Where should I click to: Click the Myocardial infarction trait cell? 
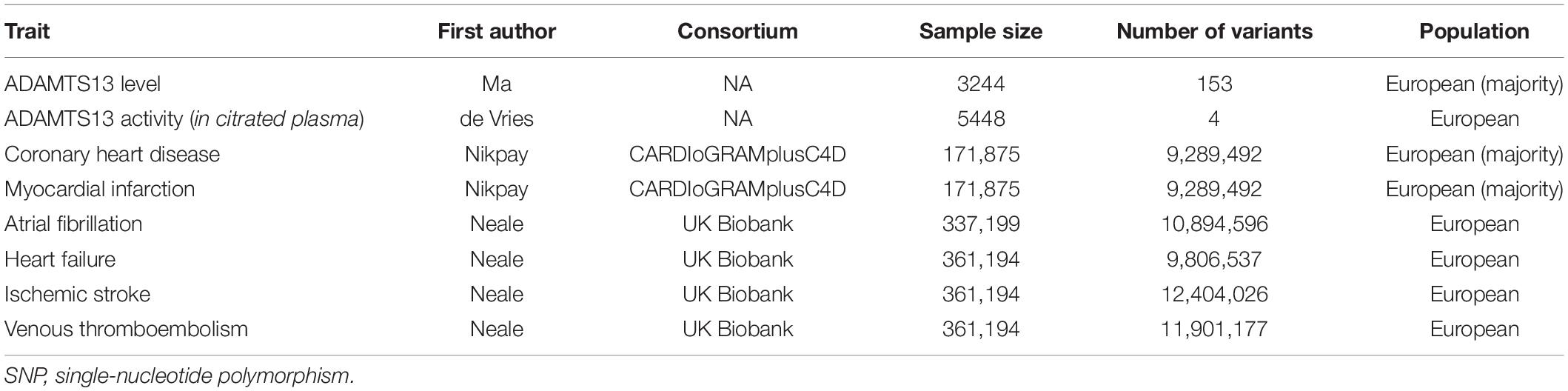(99, 189)
